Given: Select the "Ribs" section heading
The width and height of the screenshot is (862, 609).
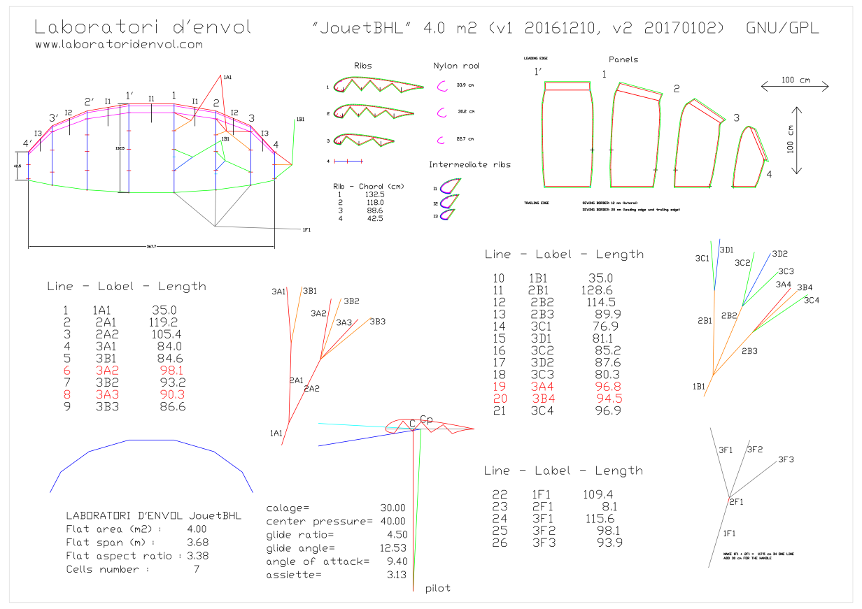Looking at the screenshot, I should coord(363,65).
